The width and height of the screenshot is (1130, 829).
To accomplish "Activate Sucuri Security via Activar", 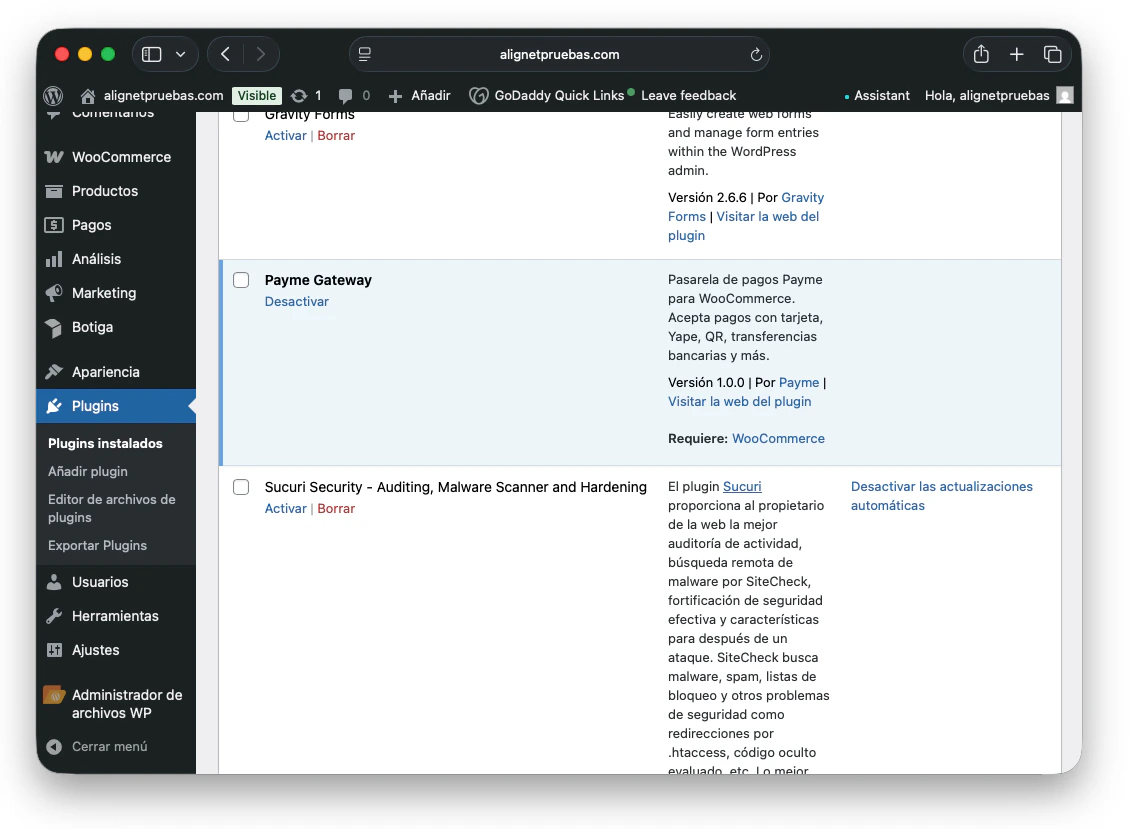I will tap(285, 508).
